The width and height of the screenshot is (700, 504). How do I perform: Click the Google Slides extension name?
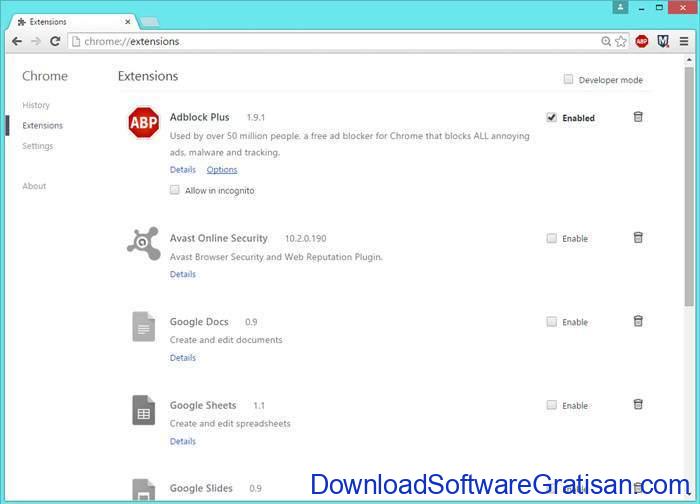click(201, 488)
